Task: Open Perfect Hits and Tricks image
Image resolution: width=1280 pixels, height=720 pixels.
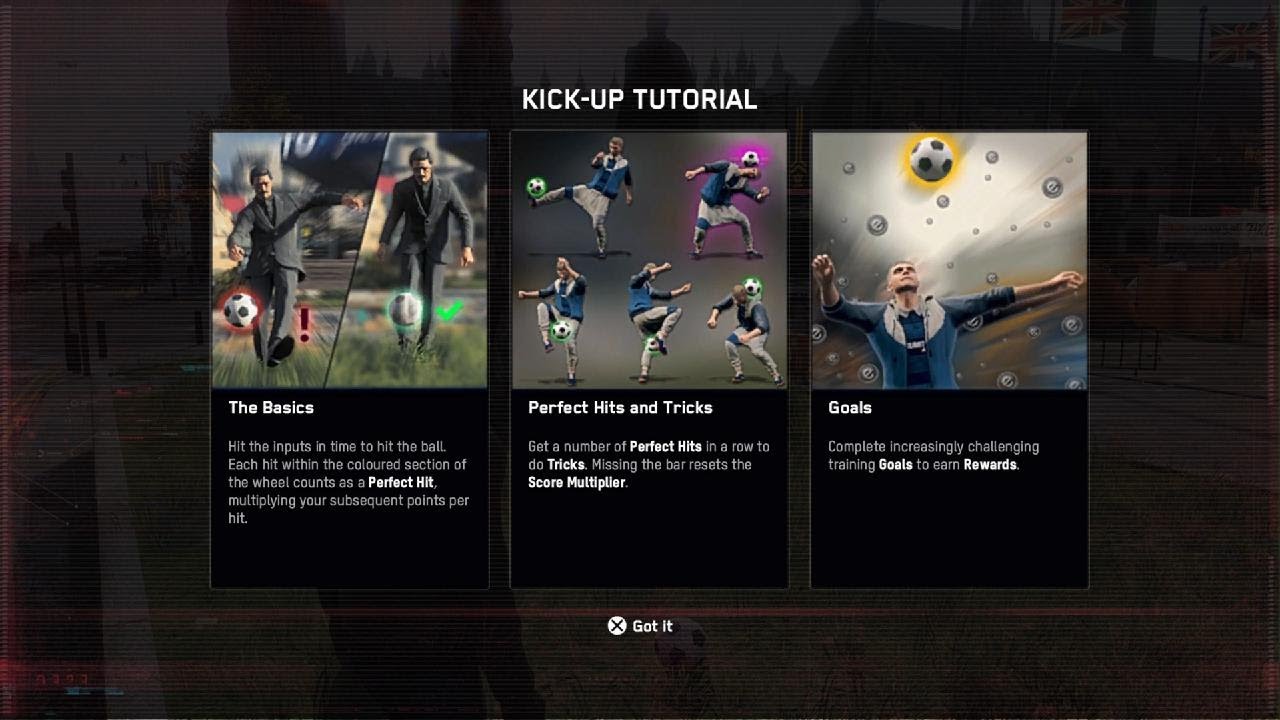Action: coord(649,260)
